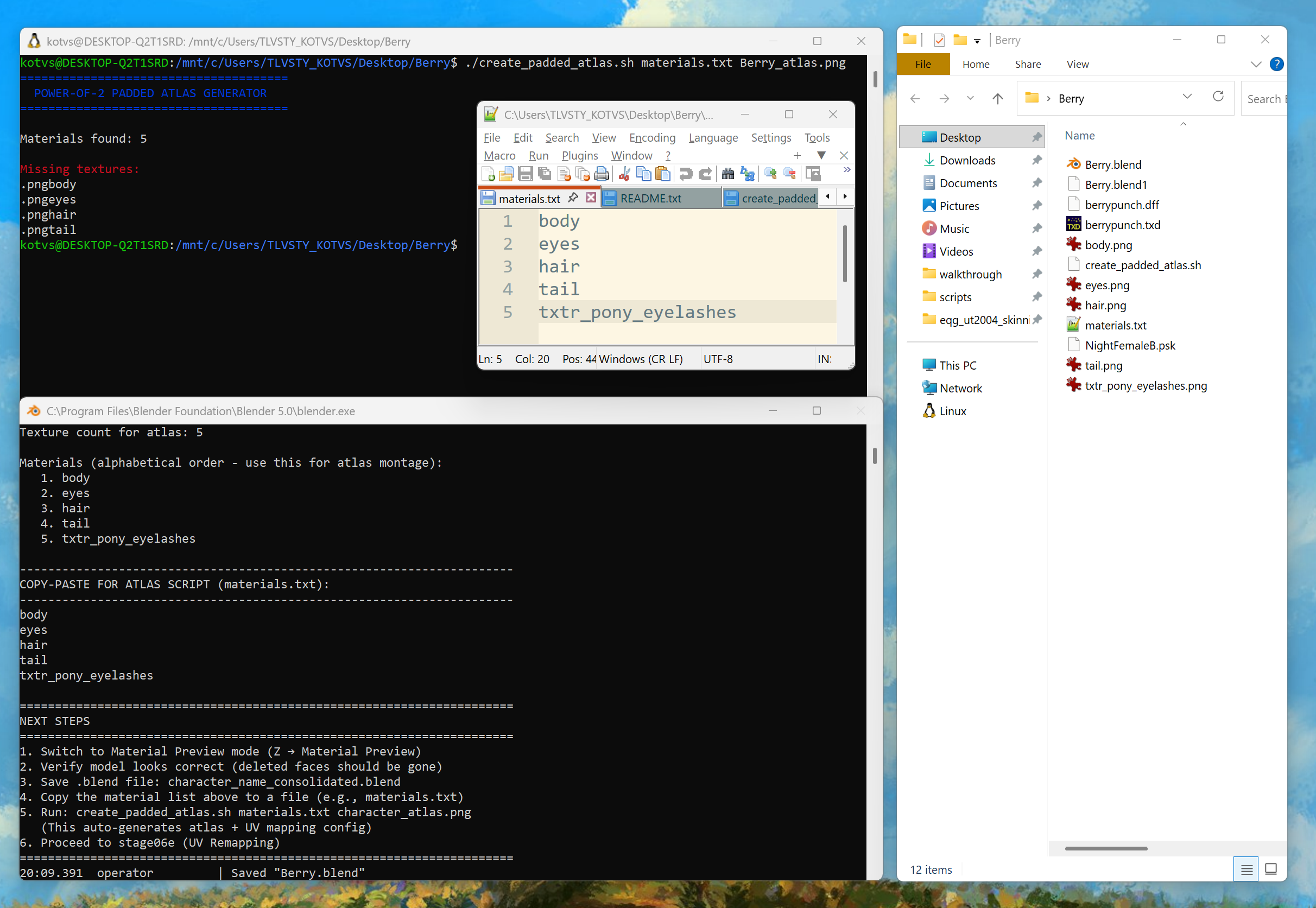This screenshot has width=1316, height=908.
Task: Click the Print icon in Notepad++ toolbar
Action: 602,174
